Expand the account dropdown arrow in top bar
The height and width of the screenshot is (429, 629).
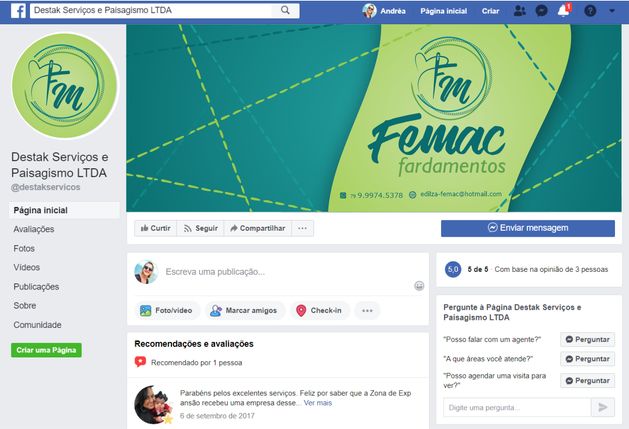tap(612, 11)
